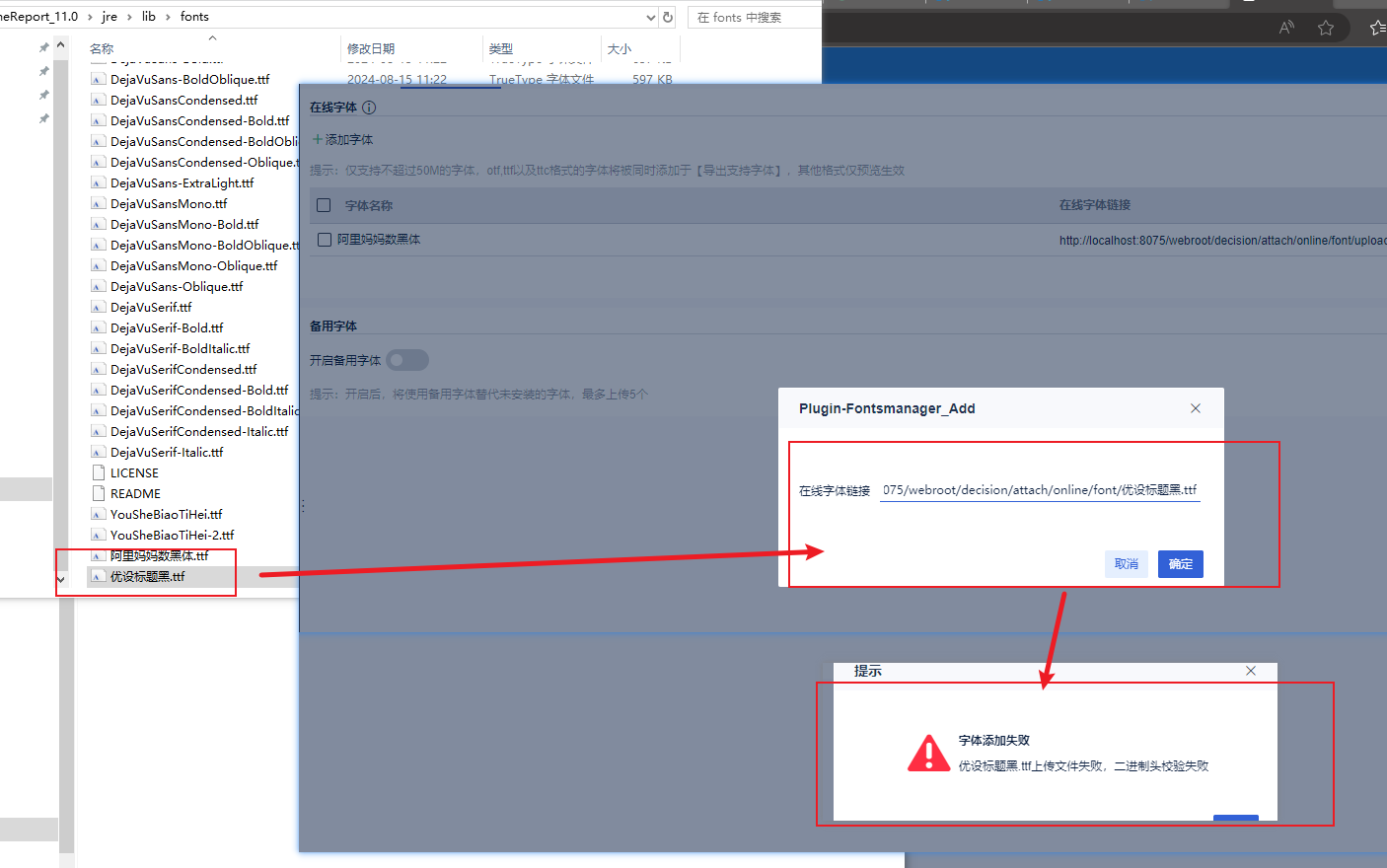The width and height of the screenshot is (1387, 868).
Task: Click the file icon of README
Action: [x=98, y=493]
